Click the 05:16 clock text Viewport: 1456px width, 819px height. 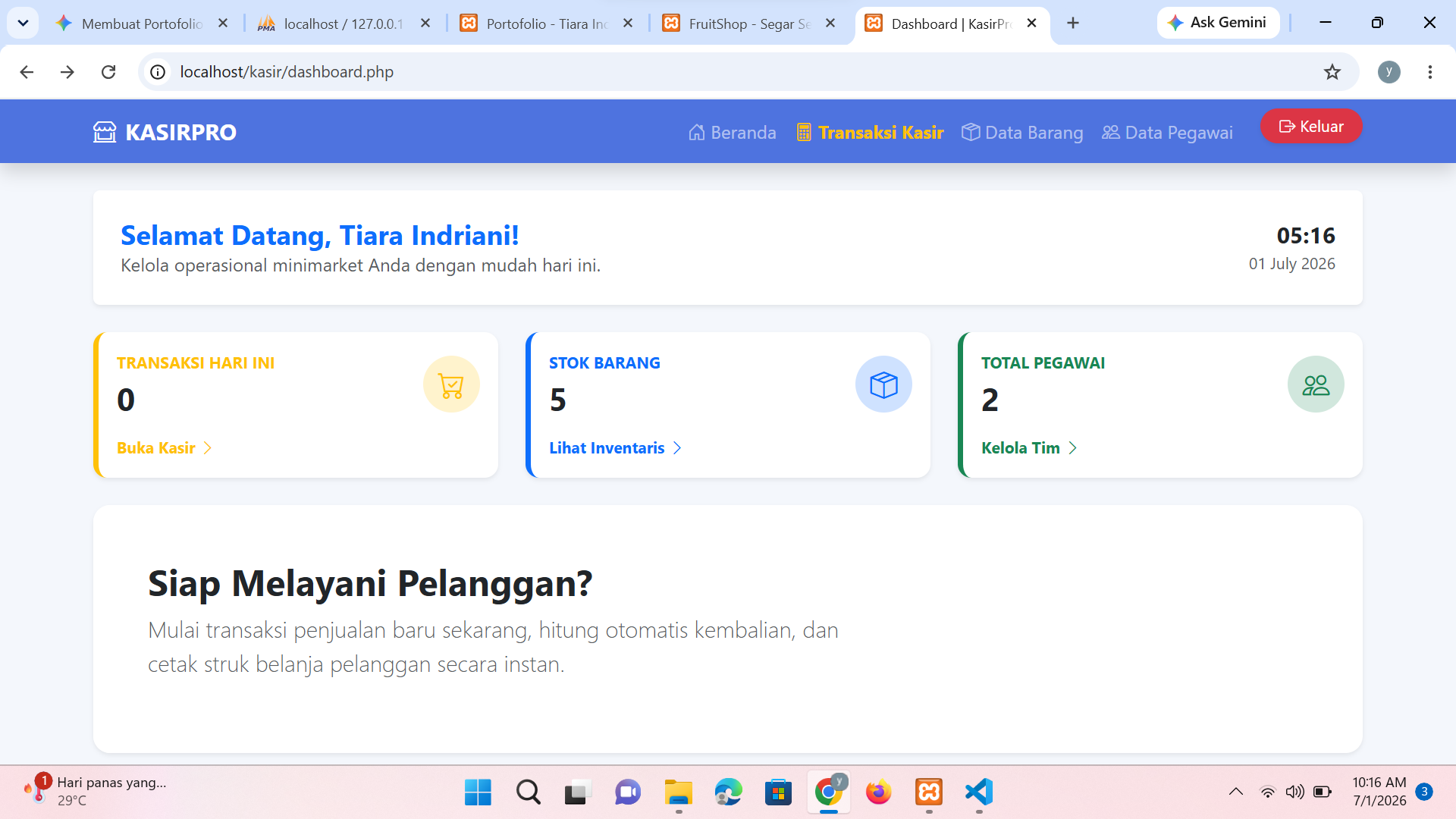click(1306, 236)
